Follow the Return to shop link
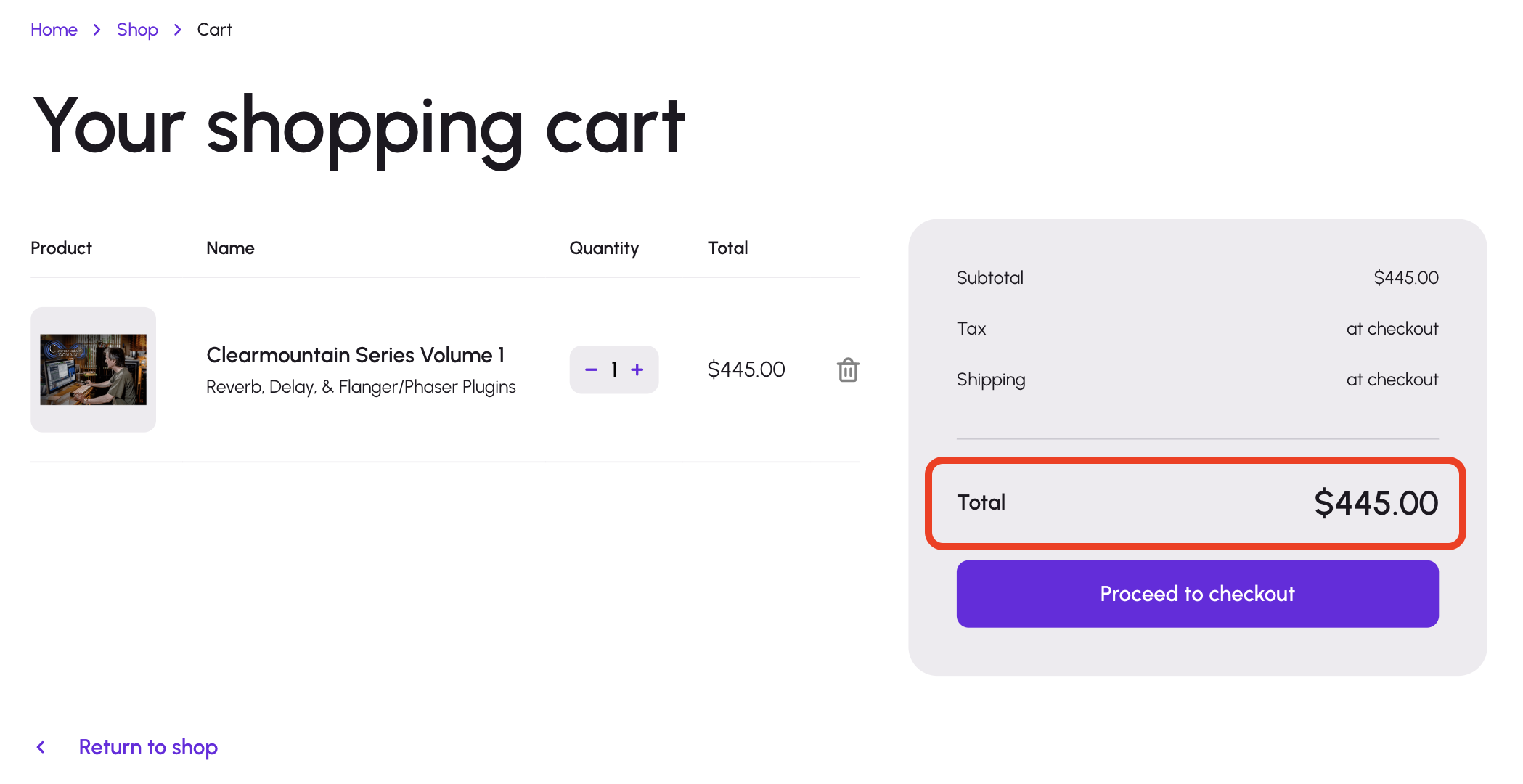 148,747
